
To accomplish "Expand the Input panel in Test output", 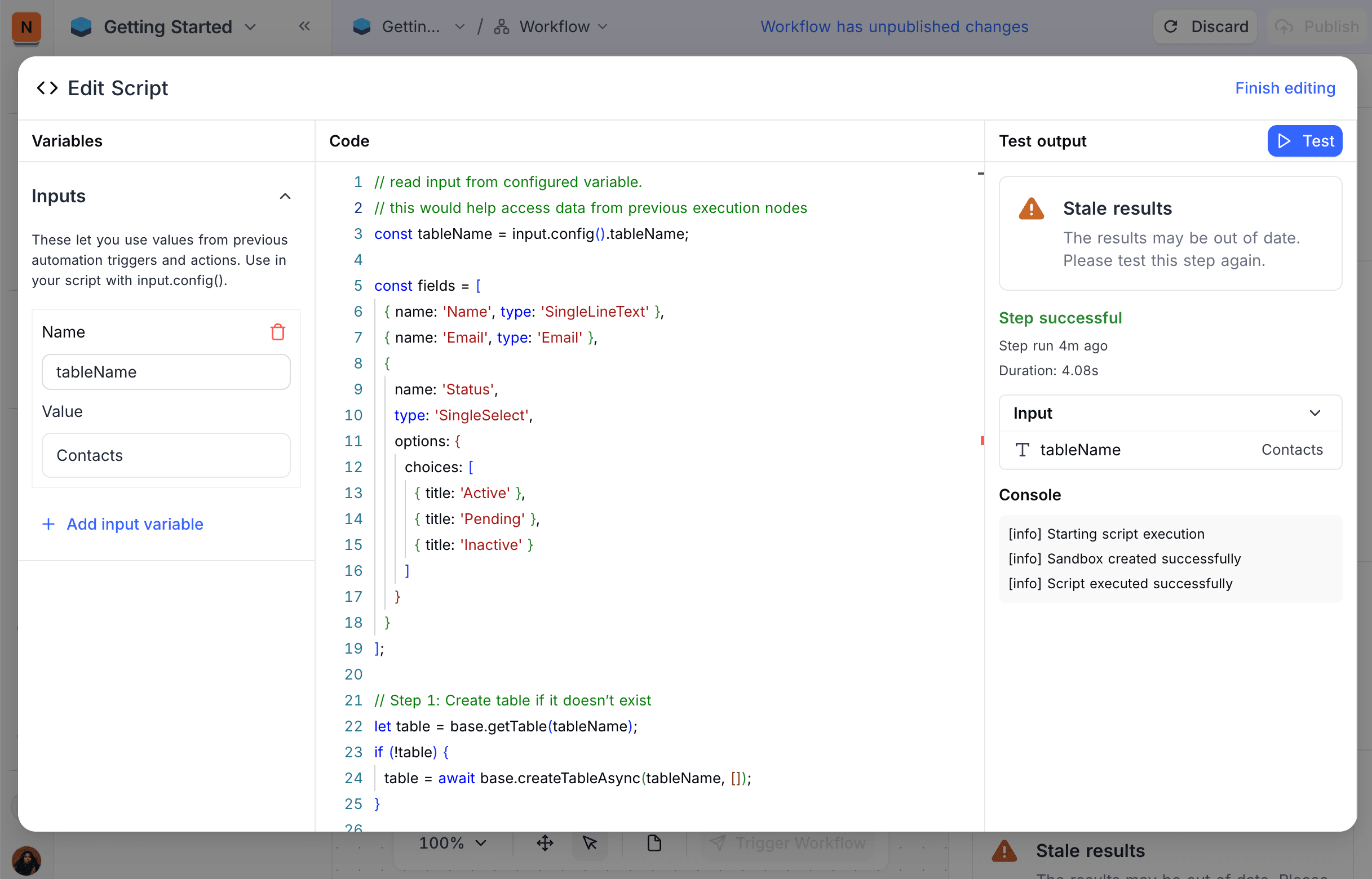I will [1316, 412].
